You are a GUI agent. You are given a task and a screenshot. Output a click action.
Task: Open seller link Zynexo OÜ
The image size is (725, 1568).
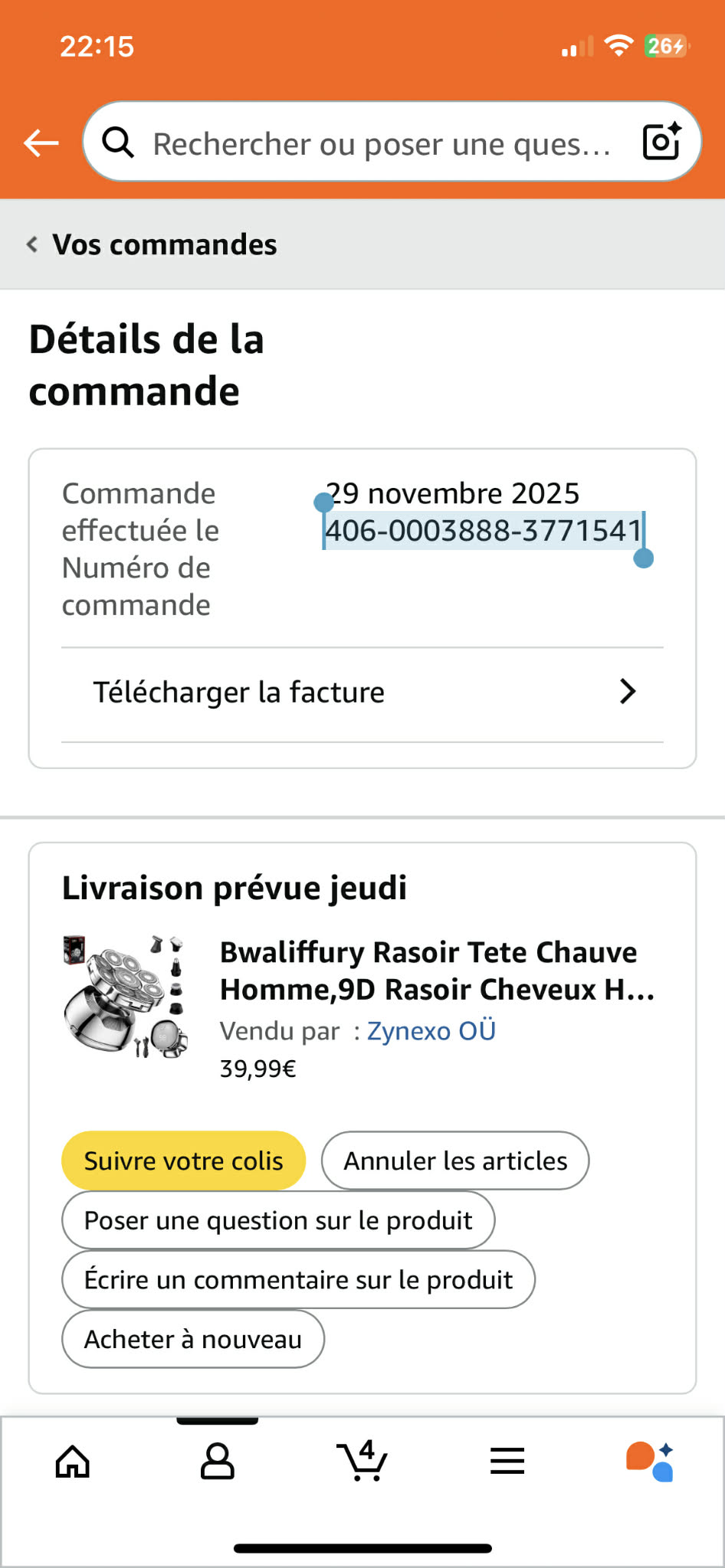pos(431,1031)
